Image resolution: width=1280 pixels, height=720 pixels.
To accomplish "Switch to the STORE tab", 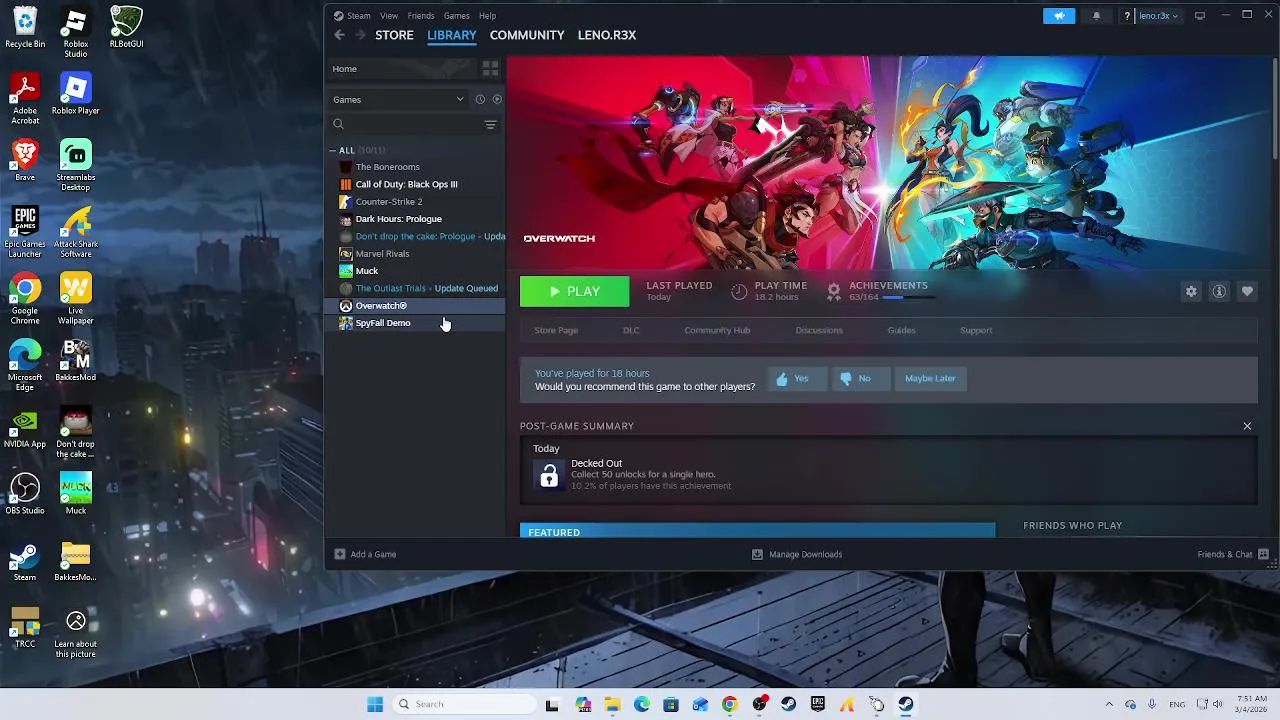I will click(x=394, y=35).
